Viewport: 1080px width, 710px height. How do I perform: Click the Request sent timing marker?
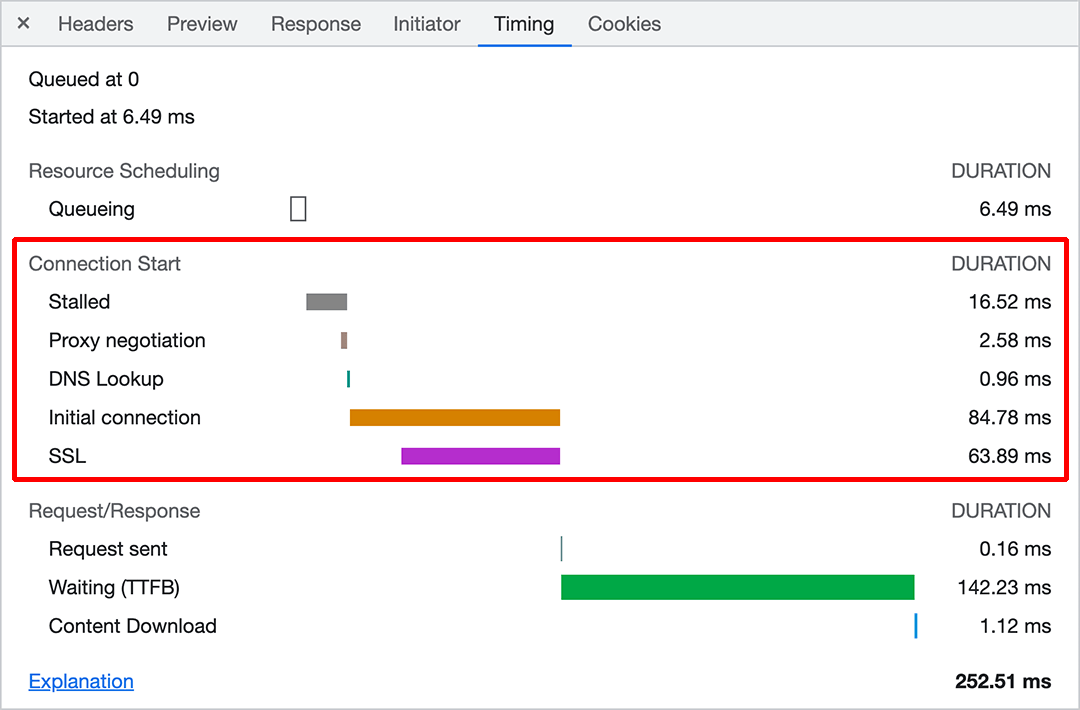pos(561,548)
